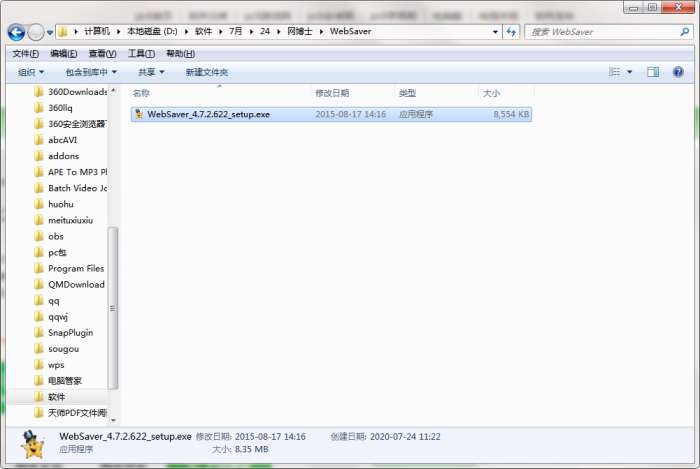Select the obs folder in the tree
Image resolution: width=700 pixels, height=469 pixels.
click(56, 237)
